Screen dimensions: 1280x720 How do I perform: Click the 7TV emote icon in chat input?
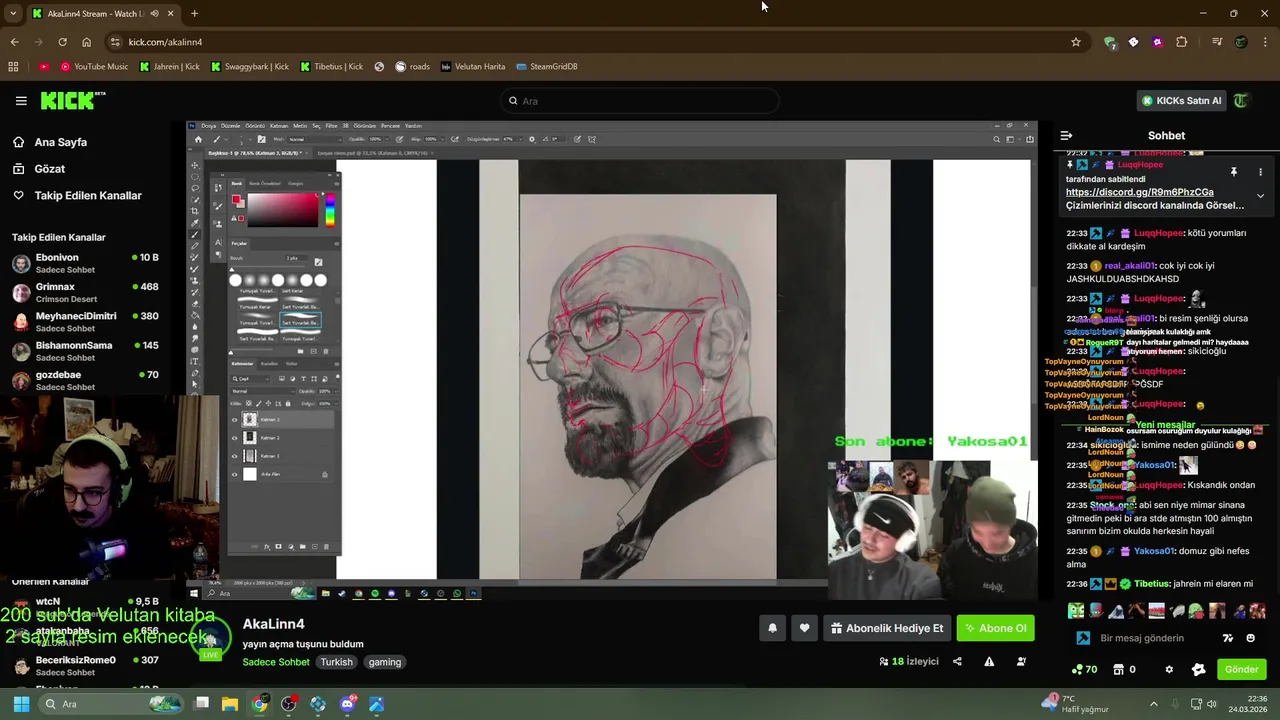pyautogui.click(x=1228, y=638)
